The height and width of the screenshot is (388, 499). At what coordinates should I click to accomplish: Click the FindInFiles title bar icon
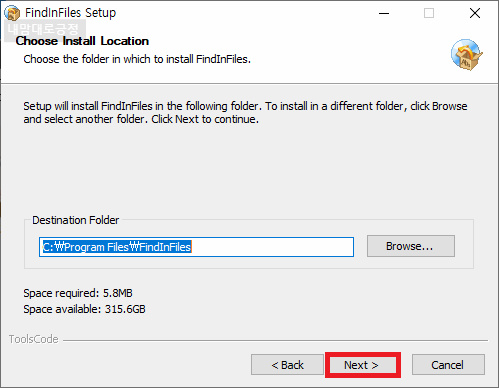tap(12, 13)
